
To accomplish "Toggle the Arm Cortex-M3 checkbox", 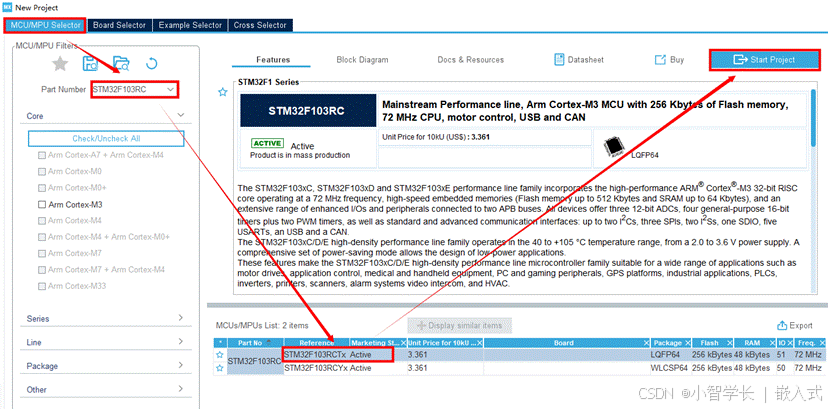I will [x=42, y=204].
